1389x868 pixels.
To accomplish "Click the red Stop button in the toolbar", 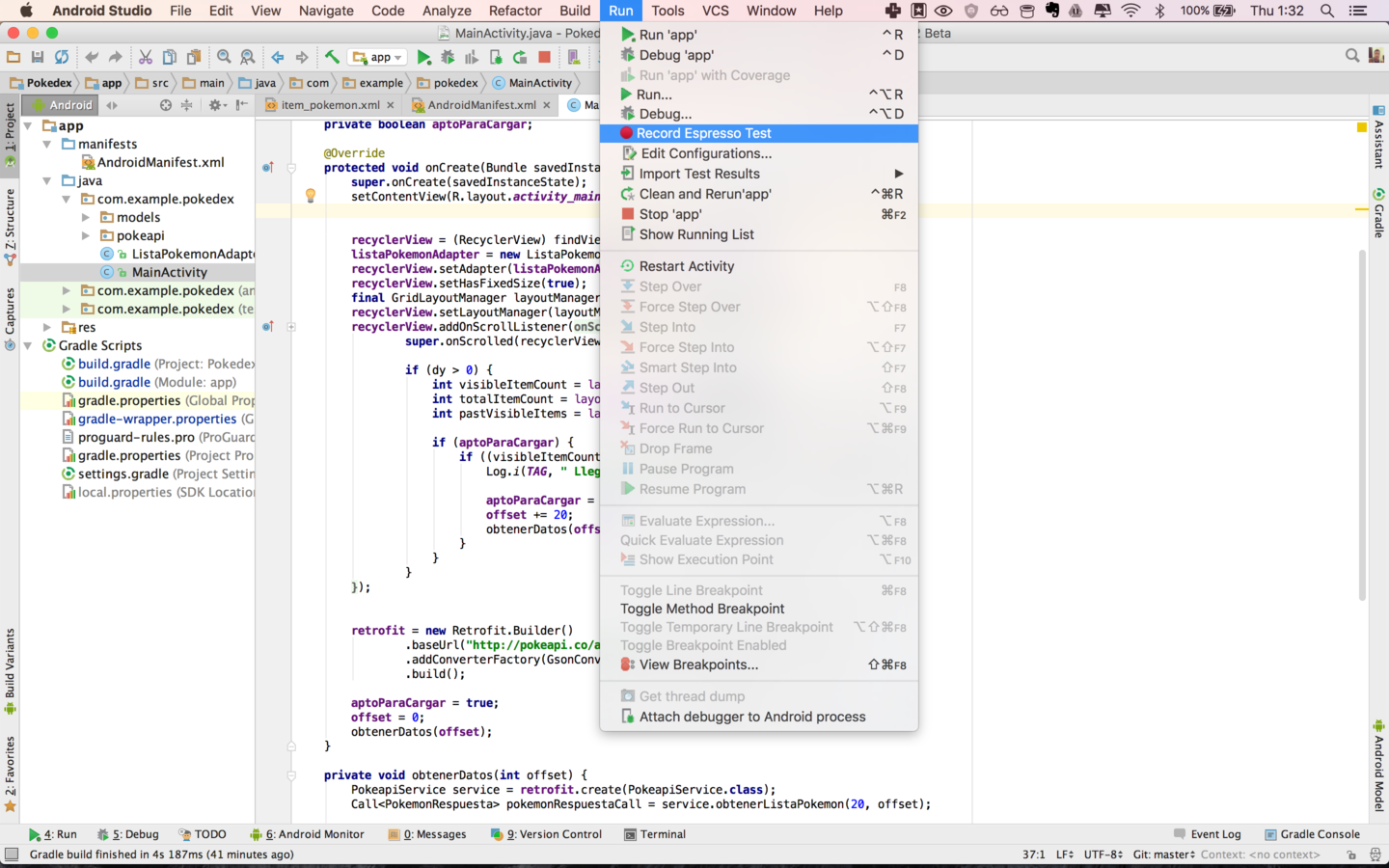I will [544, 57].
